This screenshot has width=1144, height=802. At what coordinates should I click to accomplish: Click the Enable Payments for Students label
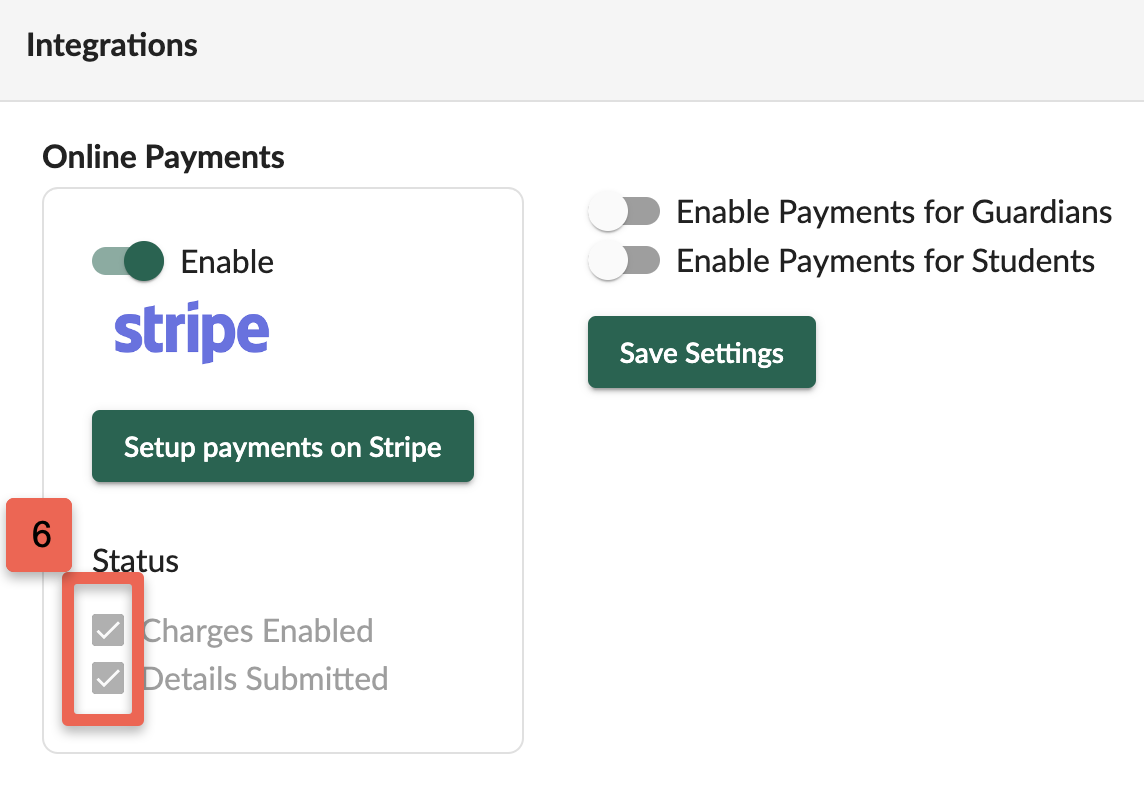pyautogui.click(x=885, y=261)
